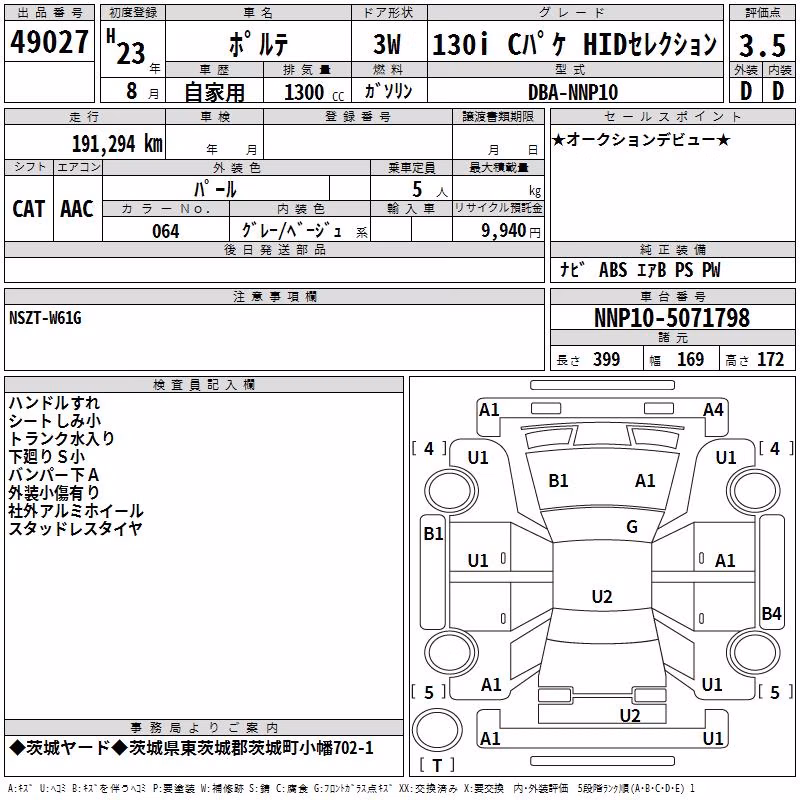Click the B4 mark on right side sill
The height and width of the screenshot is (800, 800).
(771, 613)
